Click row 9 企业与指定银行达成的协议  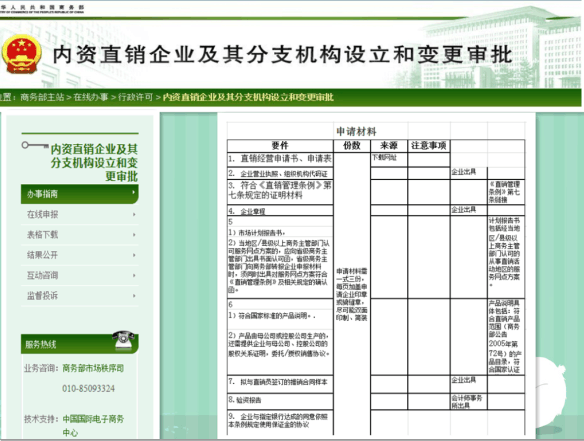(280, 421)
